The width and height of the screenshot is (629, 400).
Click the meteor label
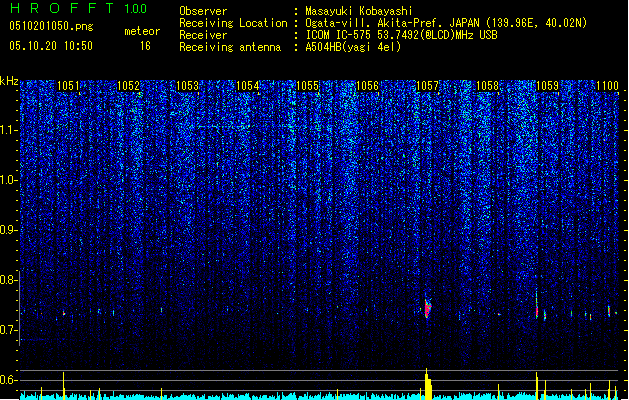point(142,31)
